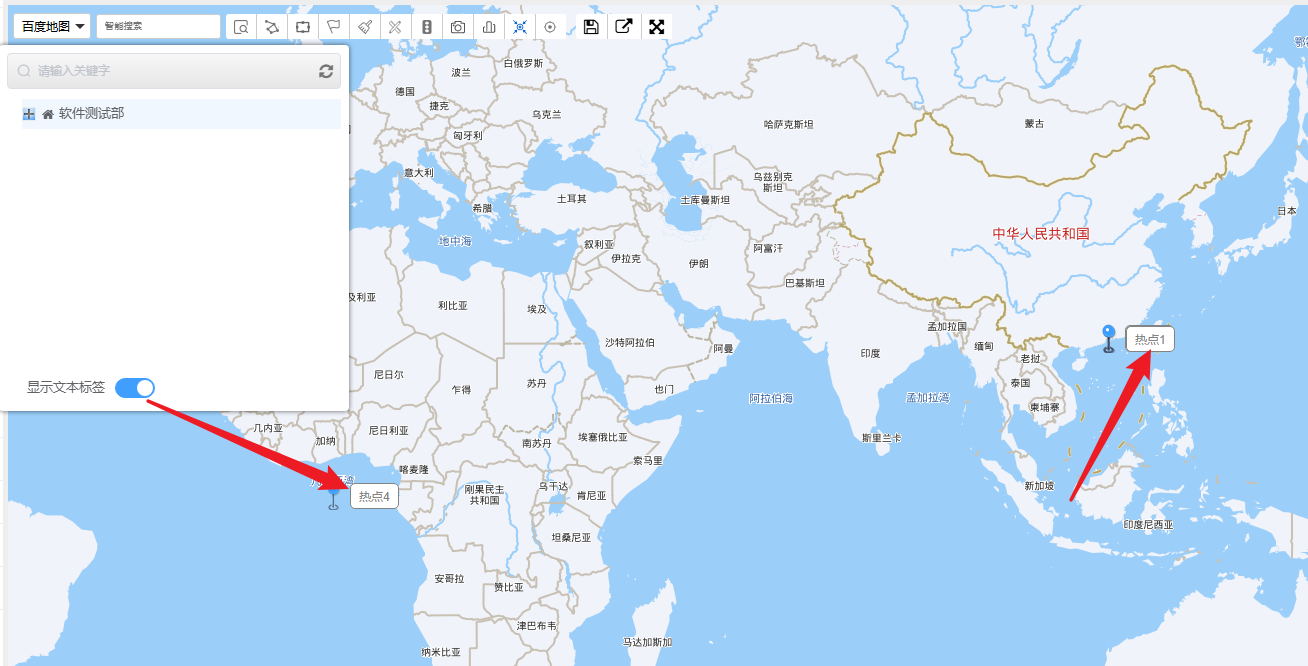
Task: Toggle fullscreen with the expand arrows icon
Action: coord(657,27)
